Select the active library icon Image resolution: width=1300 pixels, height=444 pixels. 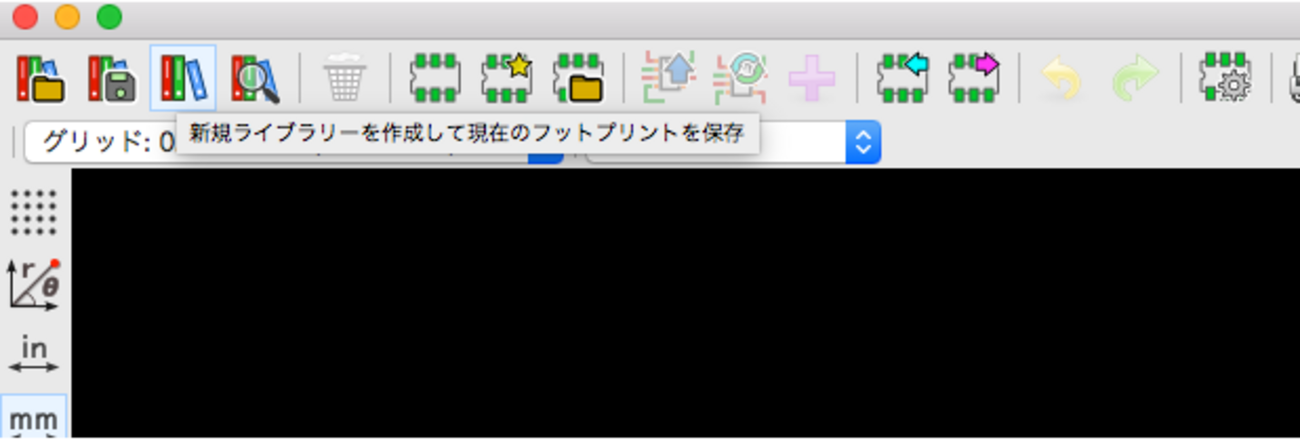[x=40, y=78]
